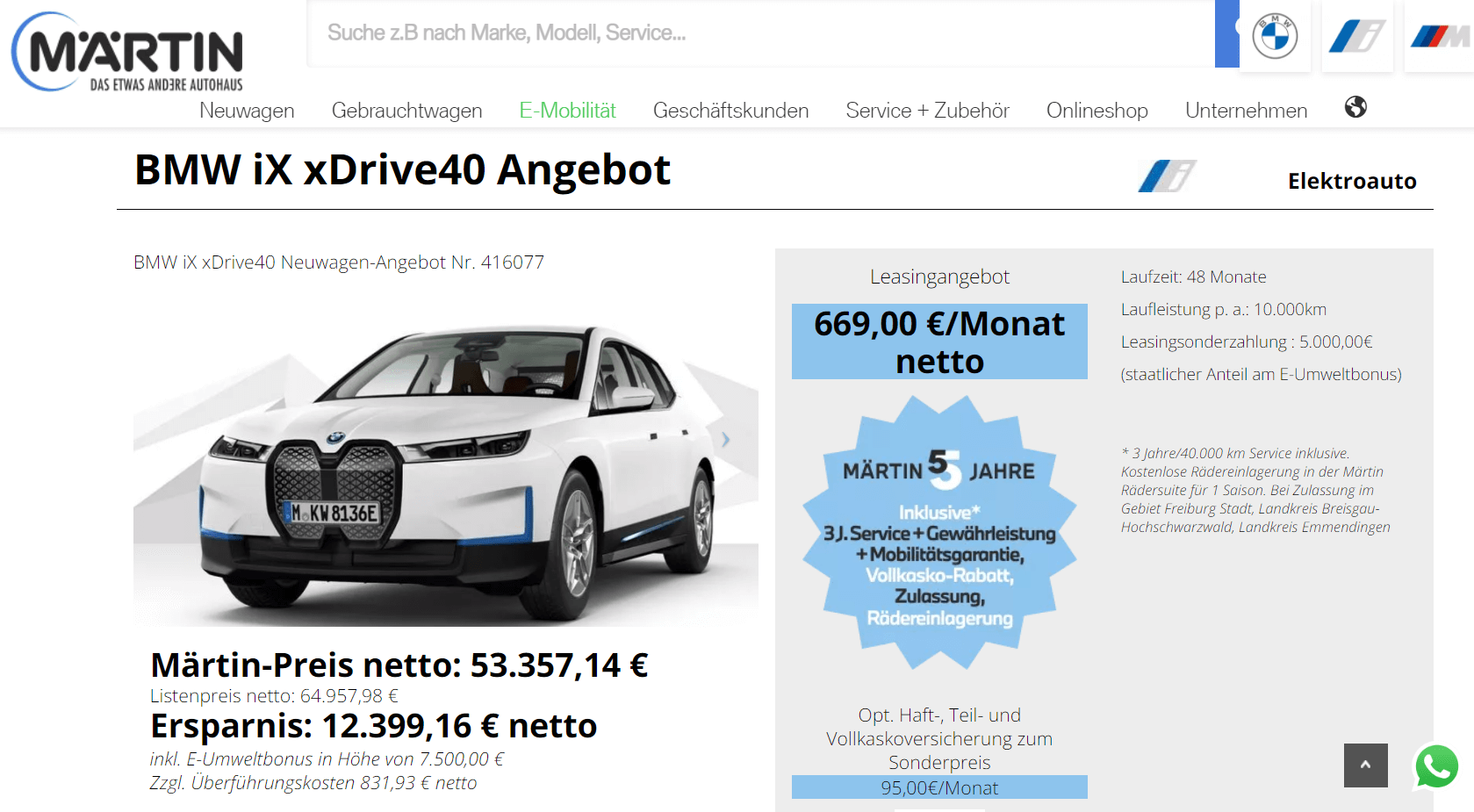The image size is (1474, 812).
Task: Open the Onlineshop menu
Action: click(x=1097, y=111)
